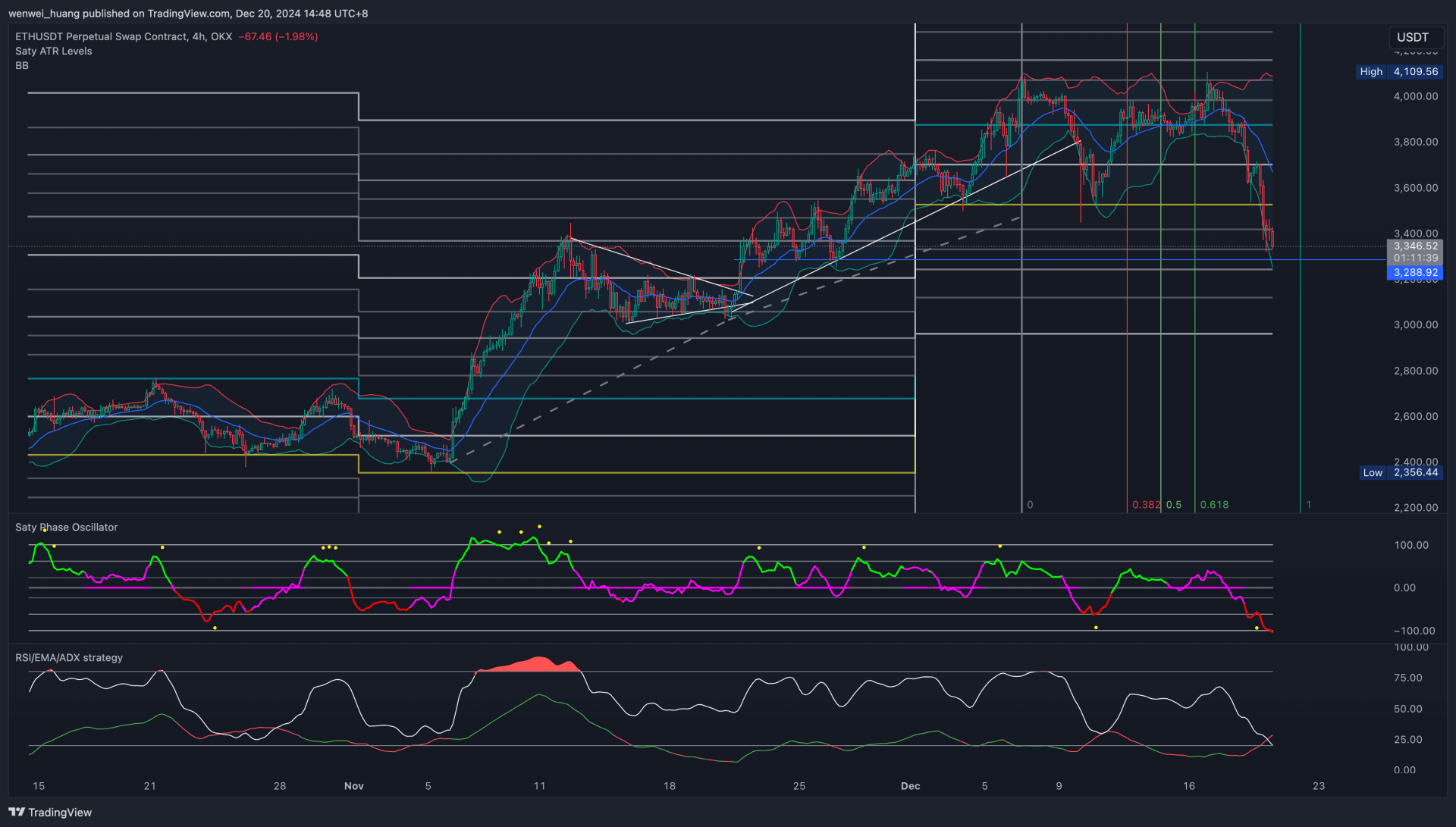
Task: Click the TradingView logo at the bottom
Action: (50, 812)
